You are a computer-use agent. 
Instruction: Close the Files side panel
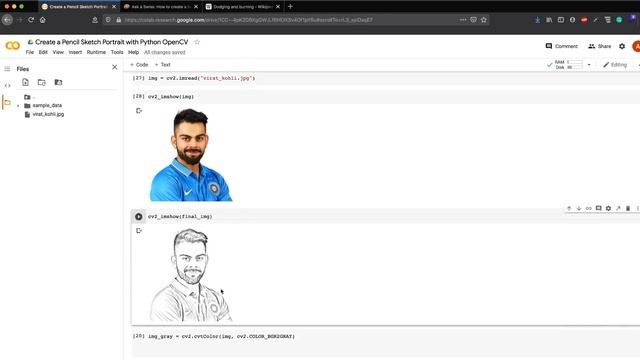[x=115, y=67]
